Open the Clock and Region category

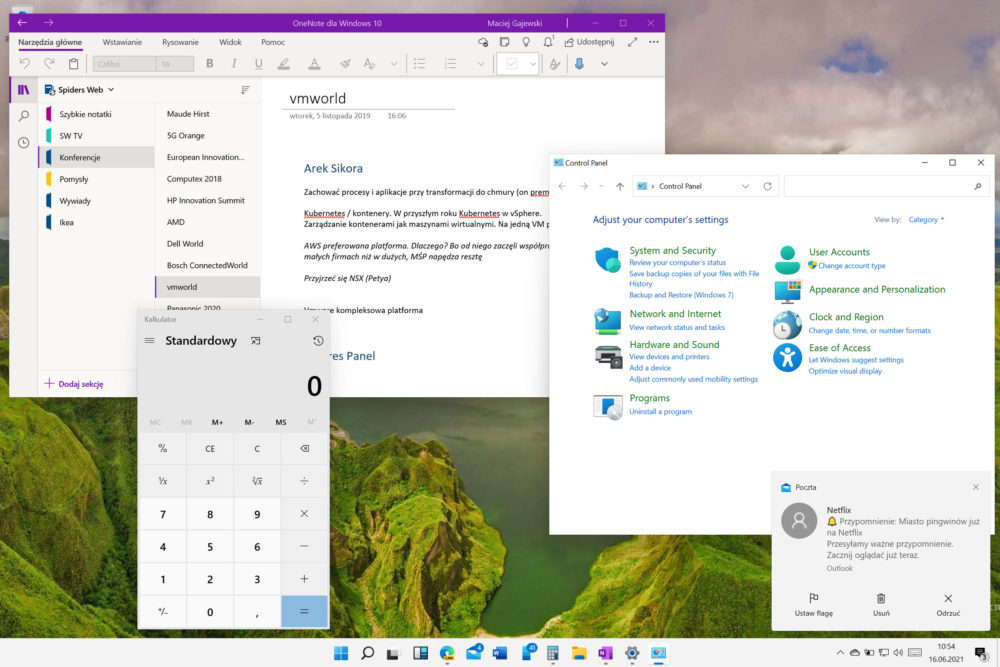[846, 317]
